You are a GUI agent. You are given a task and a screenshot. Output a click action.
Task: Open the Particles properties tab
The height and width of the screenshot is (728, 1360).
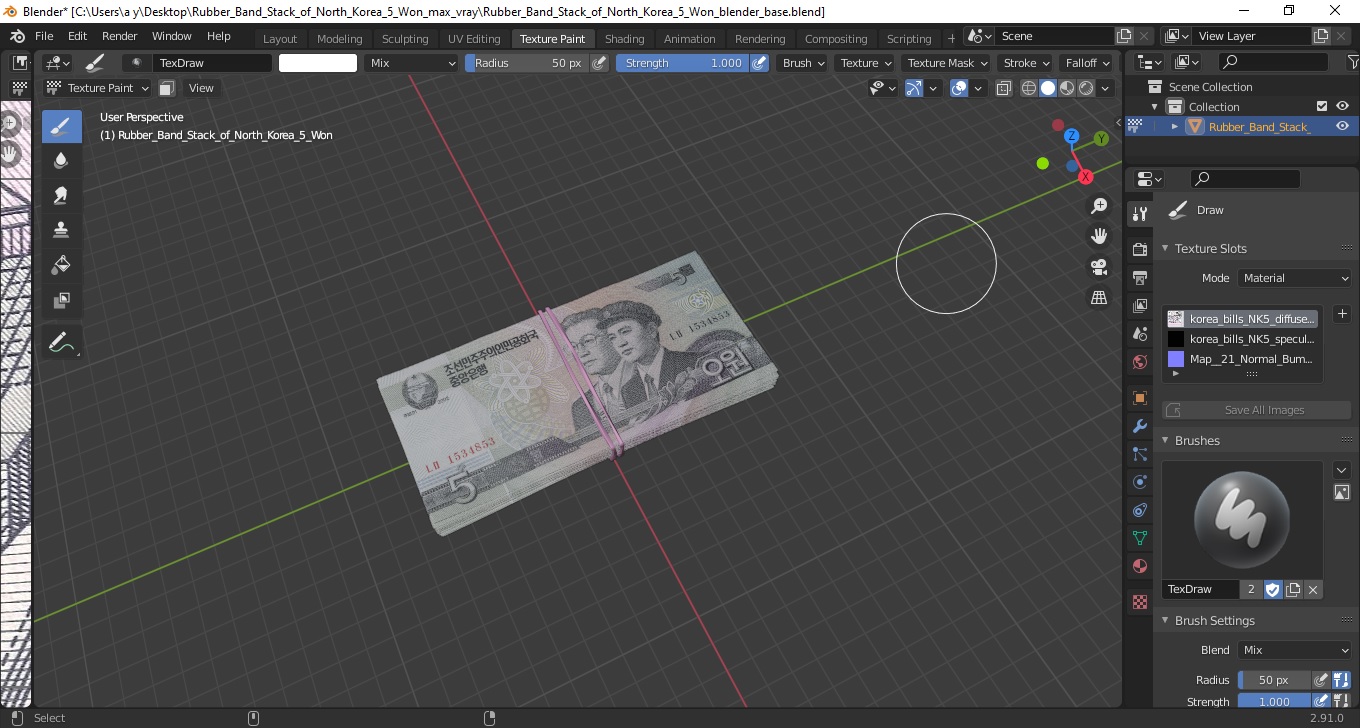tap(1139, 454)
